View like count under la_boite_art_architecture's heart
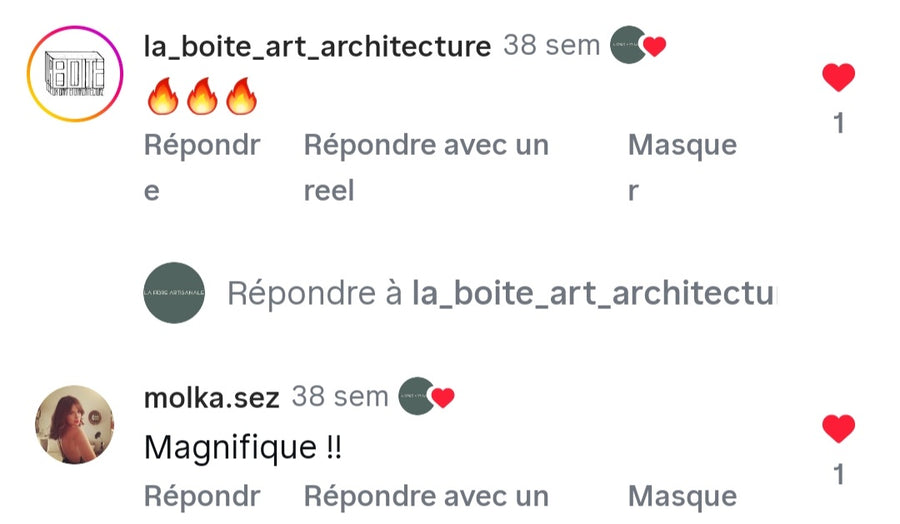 tap(838, 123)
